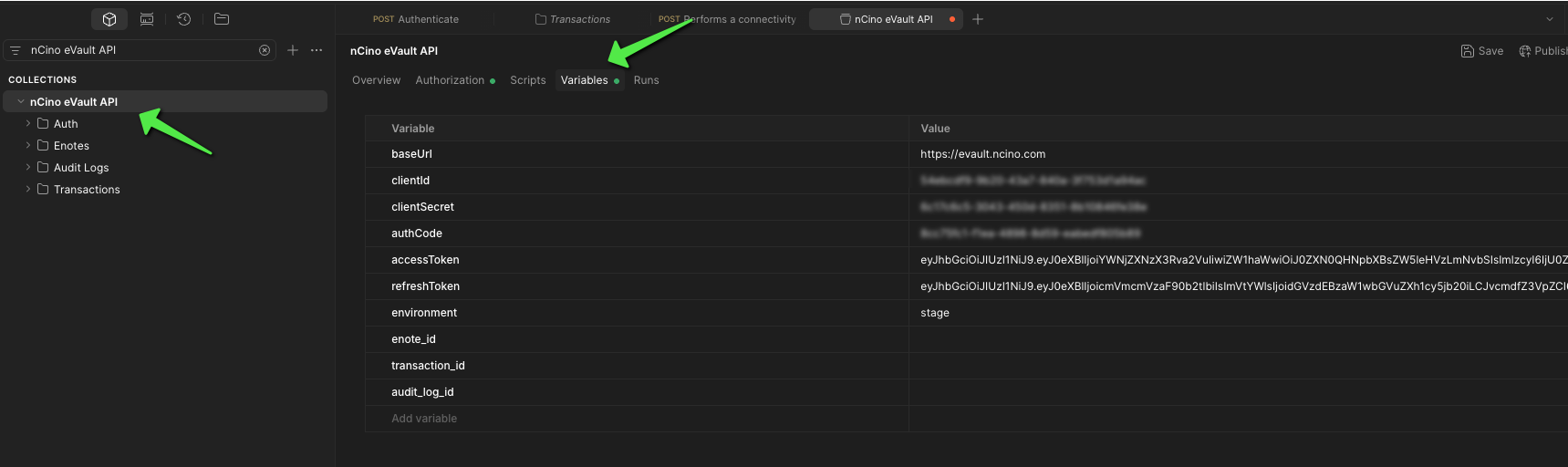
Task: Open the Overview tab
Action: coord(376,80)
